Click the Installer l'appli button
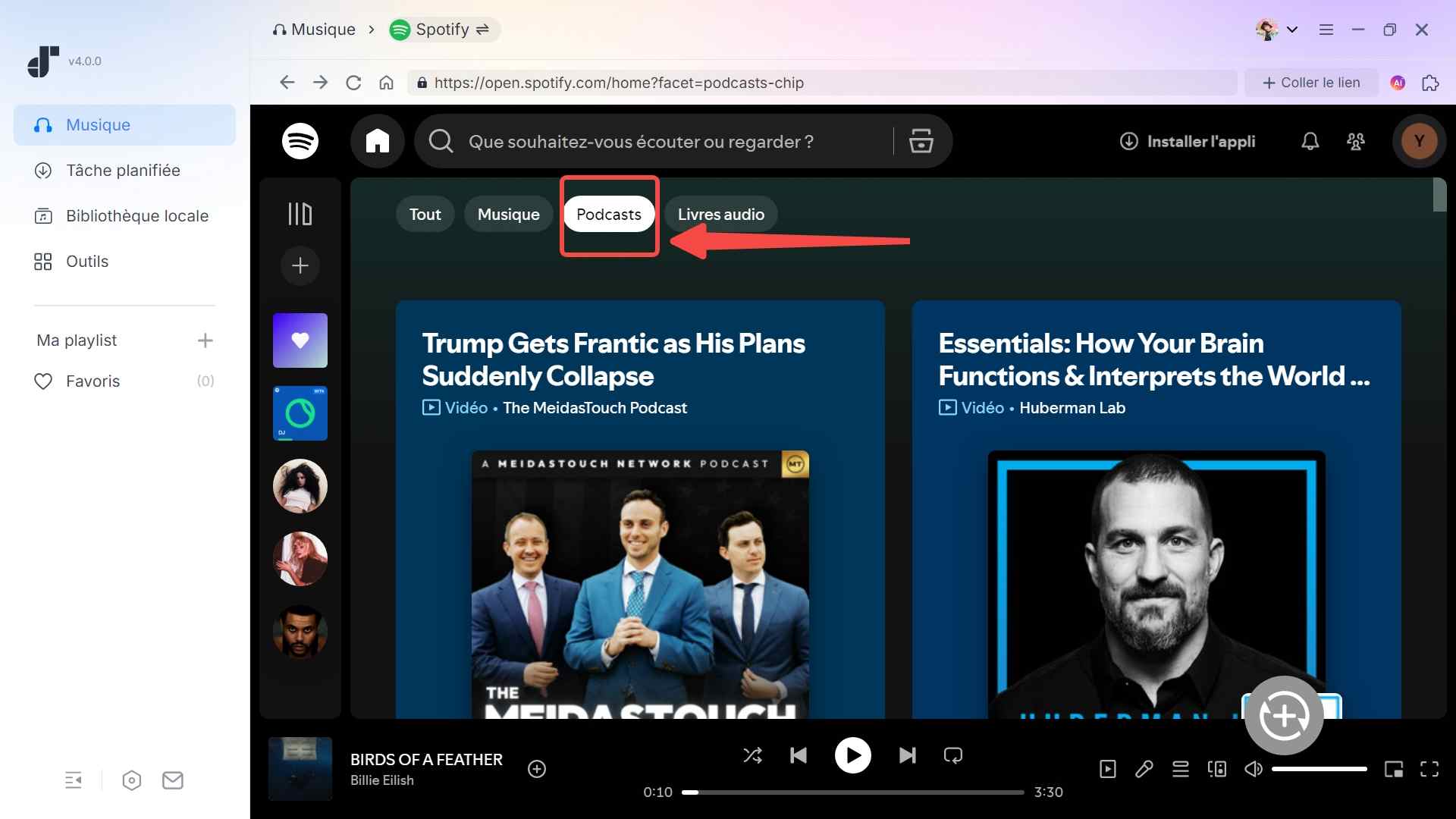Image resolution: width=1456 pixels, height=819 pixels. tap(1188, 141)
